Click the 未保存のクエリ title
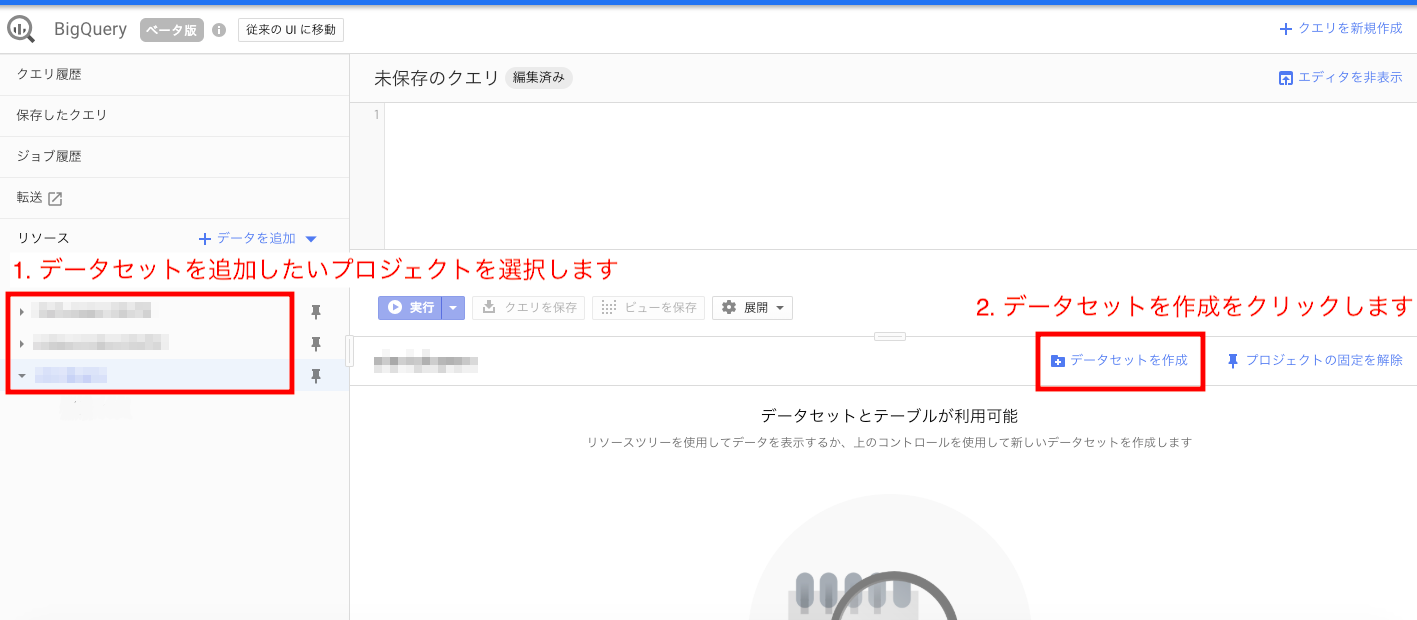This screenshot has height=620, width=1417. tap(436, 78)
